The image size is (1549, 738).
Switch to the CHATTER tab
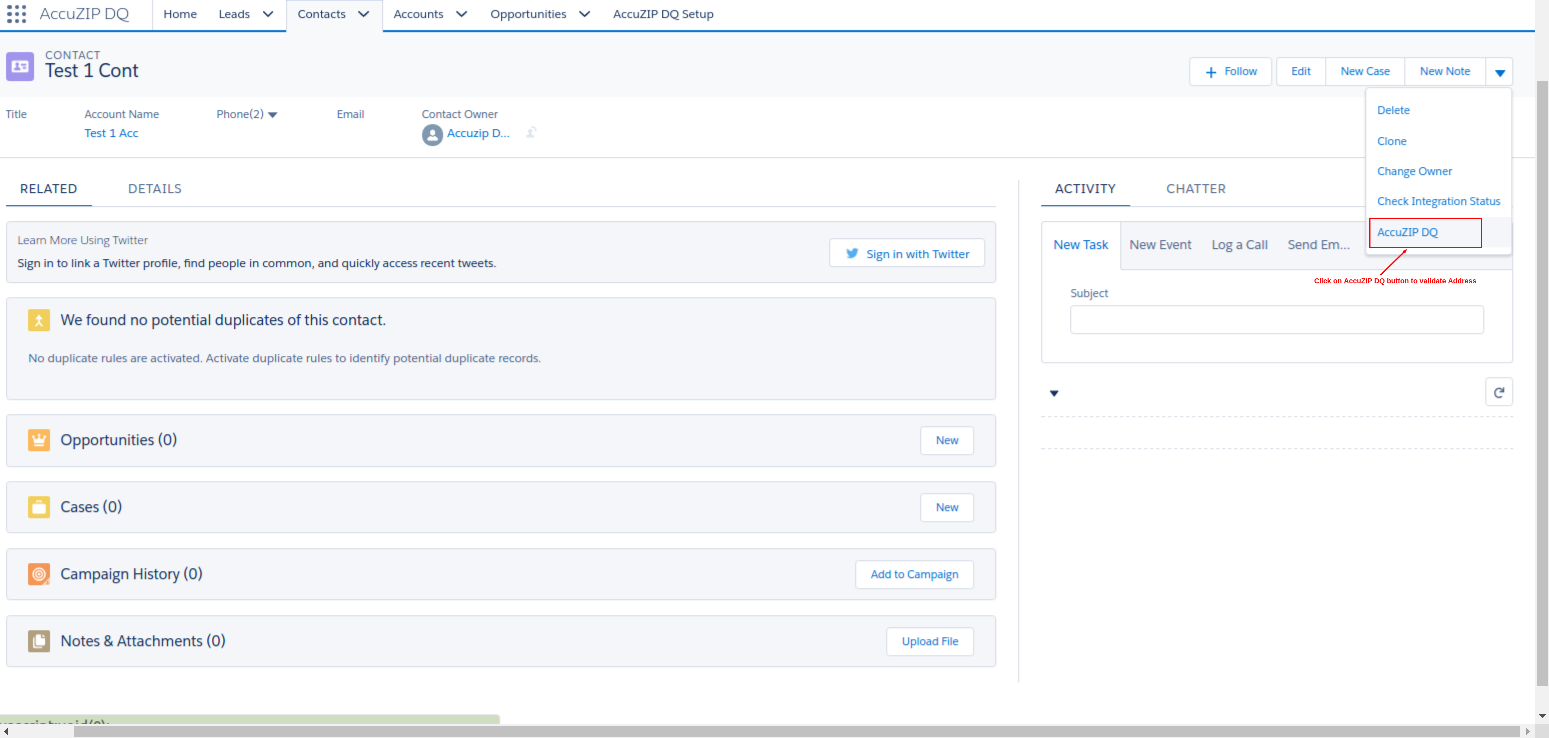(x=1195, y=188)
